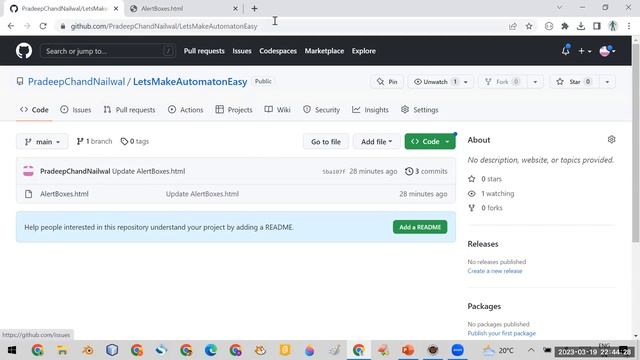Open the main branch selector
The width and height of the screenshot is (640, 360).
pos(42,142)
